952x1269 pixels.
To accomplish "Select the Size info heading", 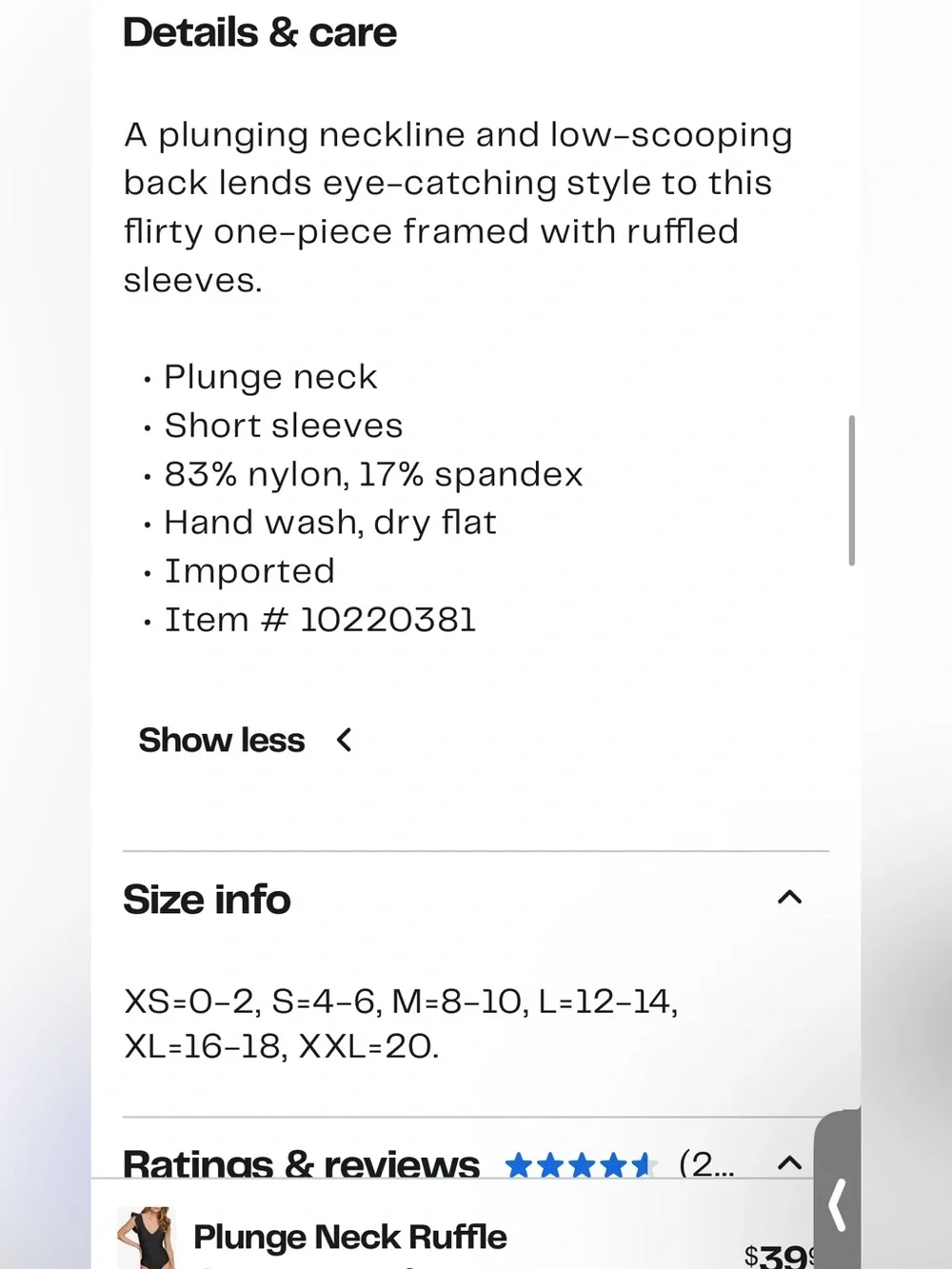I will [x=207, y=900].
